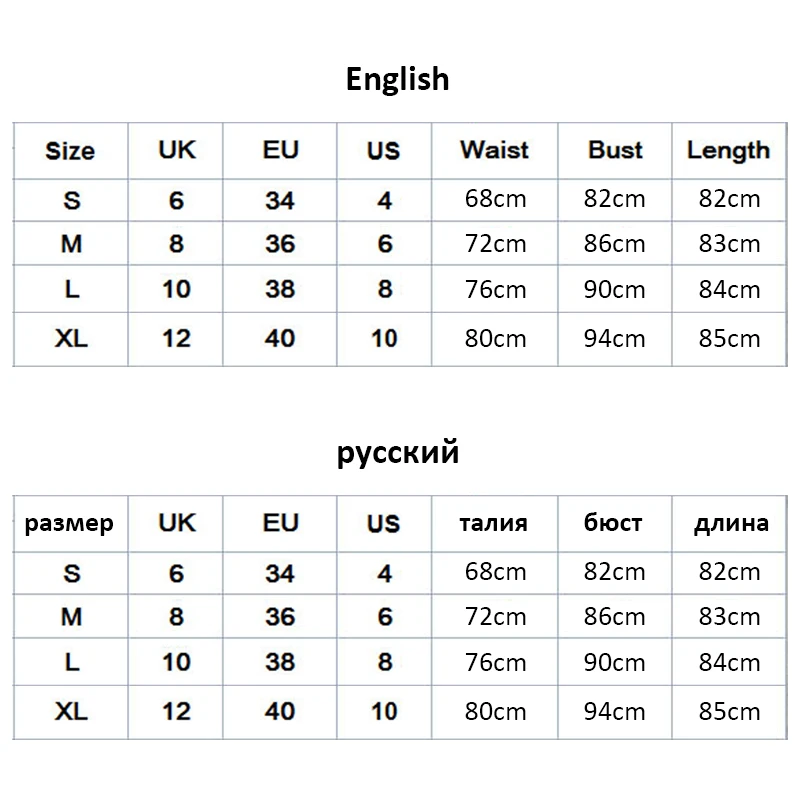This screenshot has height=800, width=800.
Task: Click the русский table title
Action: pos(398,452)
